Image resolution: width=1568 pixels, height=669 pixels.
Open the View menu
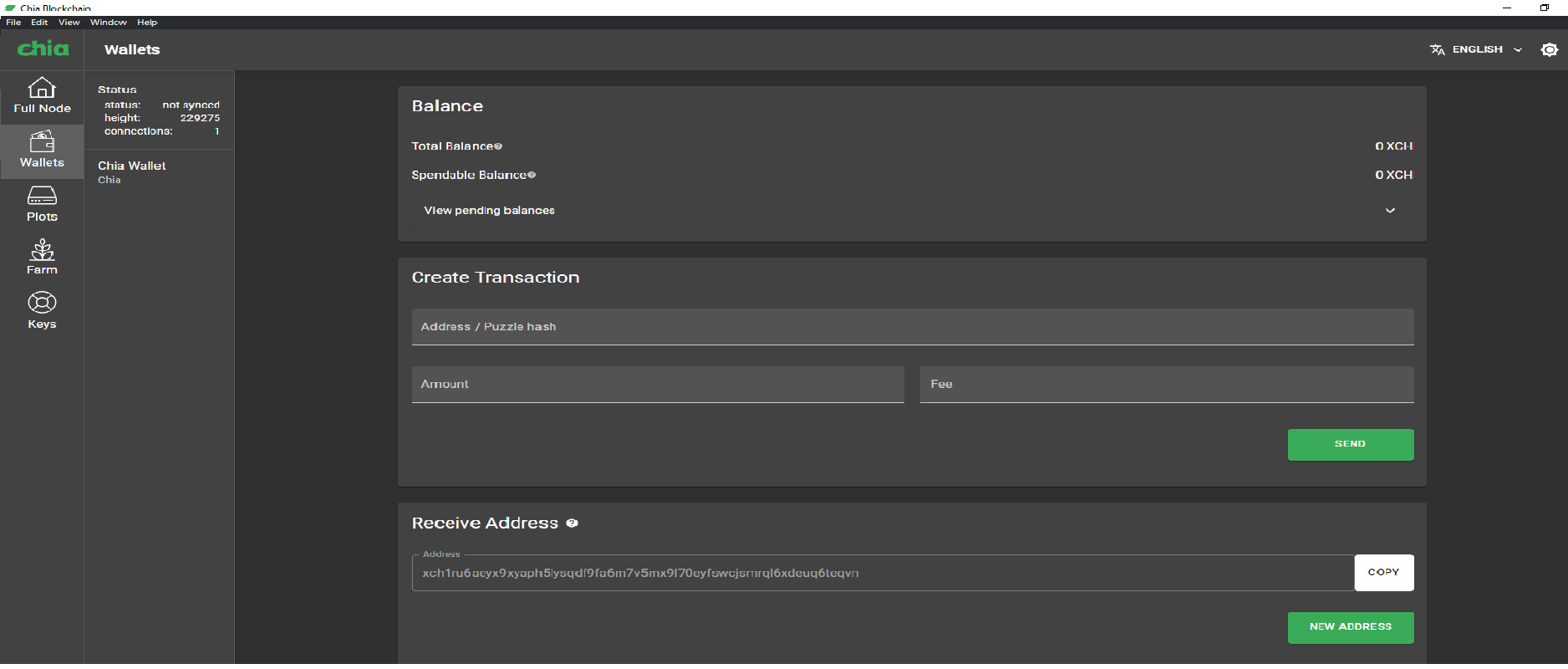[69, 23]
